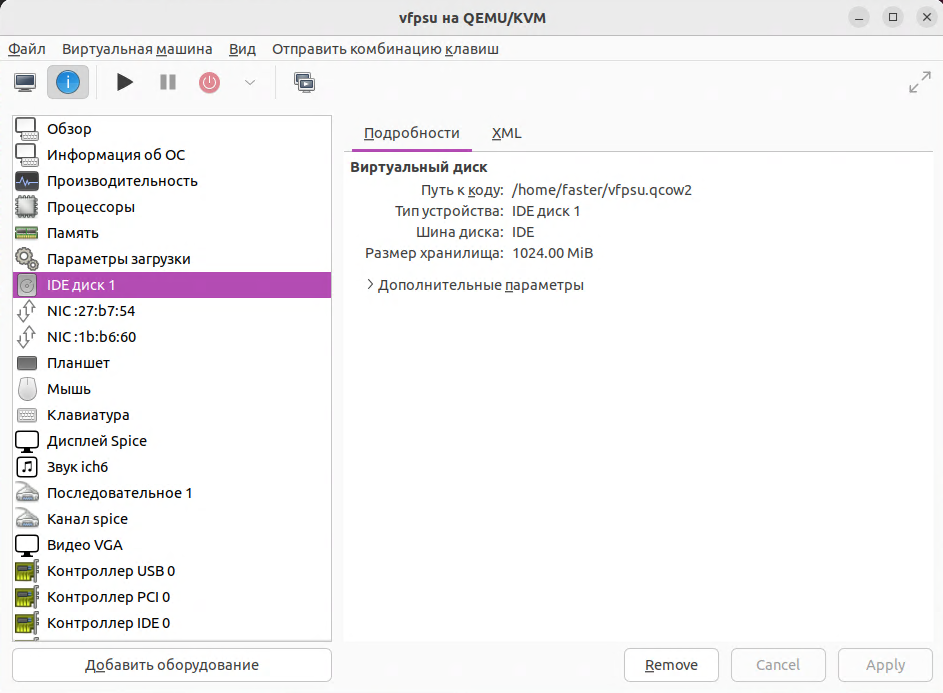The width and height of the screenshot is (943, 693).
Task: Toggle the hardware details info button
Action: point(68,82)
